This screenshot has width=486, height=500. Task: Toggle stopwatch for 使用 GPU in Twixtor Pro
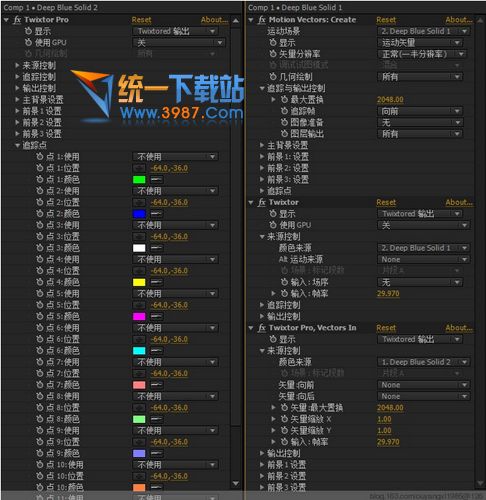29,43
